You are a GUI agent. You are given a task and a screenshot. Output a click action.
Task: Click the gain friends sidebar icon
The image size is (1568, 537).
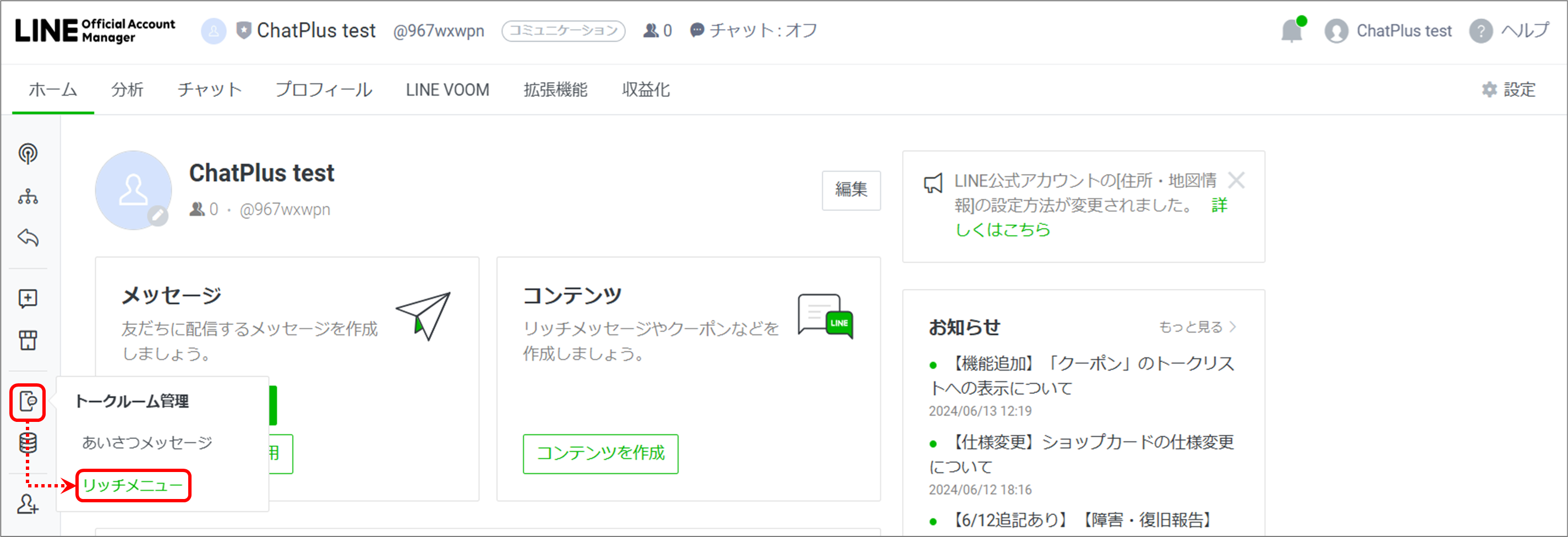[28, 504]
